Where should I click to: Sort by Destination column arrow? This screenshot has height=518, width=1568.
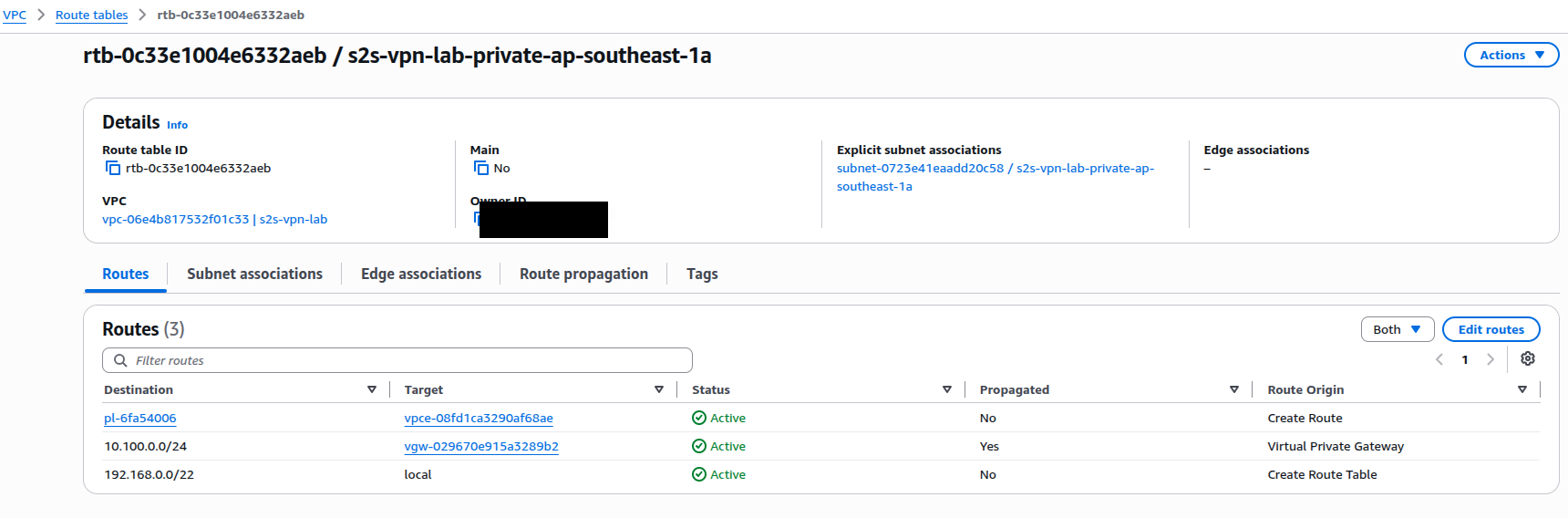(x=372, y=389)
